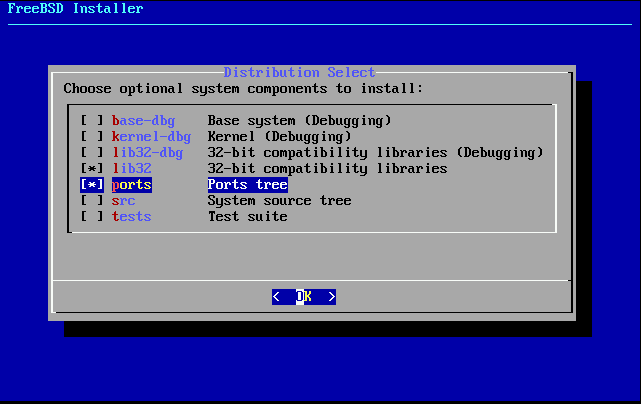Select the lib32-dbg component name

[x=148, y=153]
